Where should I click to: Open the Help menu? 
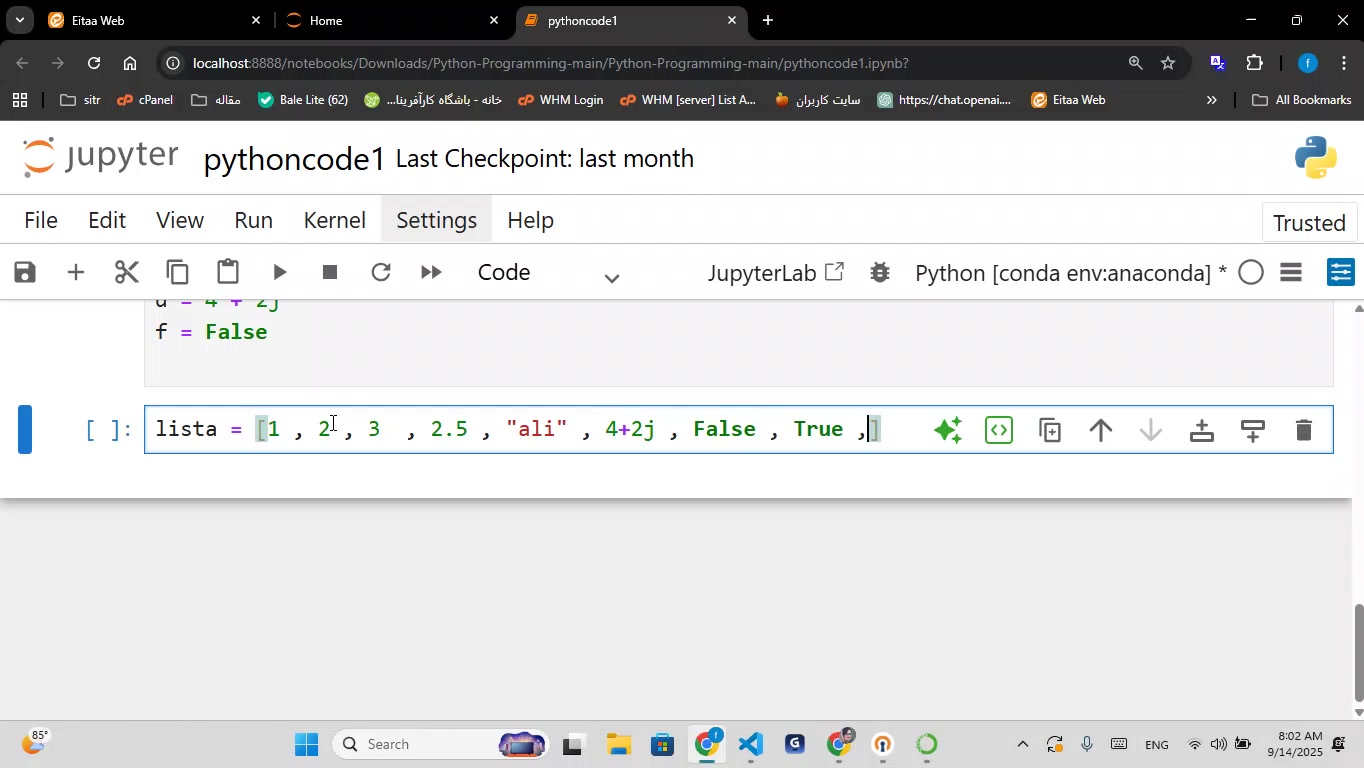pyautogui.click(x=530, y=220)
